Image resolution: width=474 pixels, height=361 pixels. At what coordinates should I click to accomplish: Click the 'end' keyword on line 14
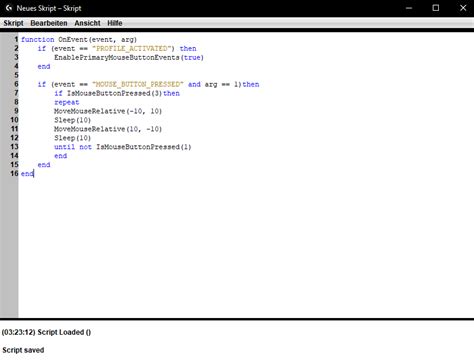point(61,156)
